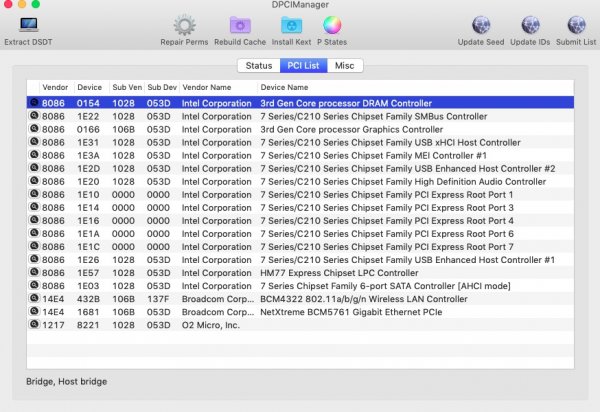
Task: Click magnifier icon for SMBus Controller row
Action: [34, 116]
